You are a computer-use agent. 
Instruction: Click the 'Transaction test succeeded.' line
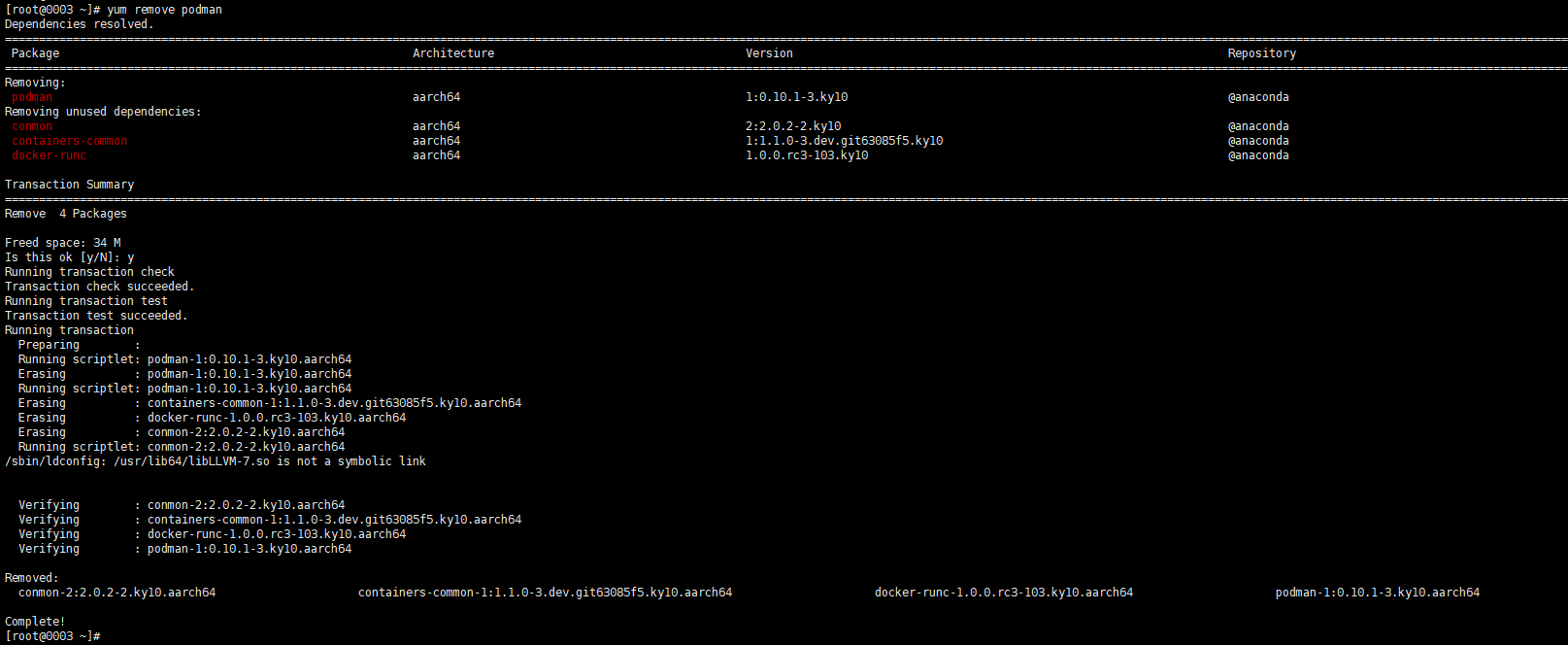pyautogui.click(x=96, y=316)
